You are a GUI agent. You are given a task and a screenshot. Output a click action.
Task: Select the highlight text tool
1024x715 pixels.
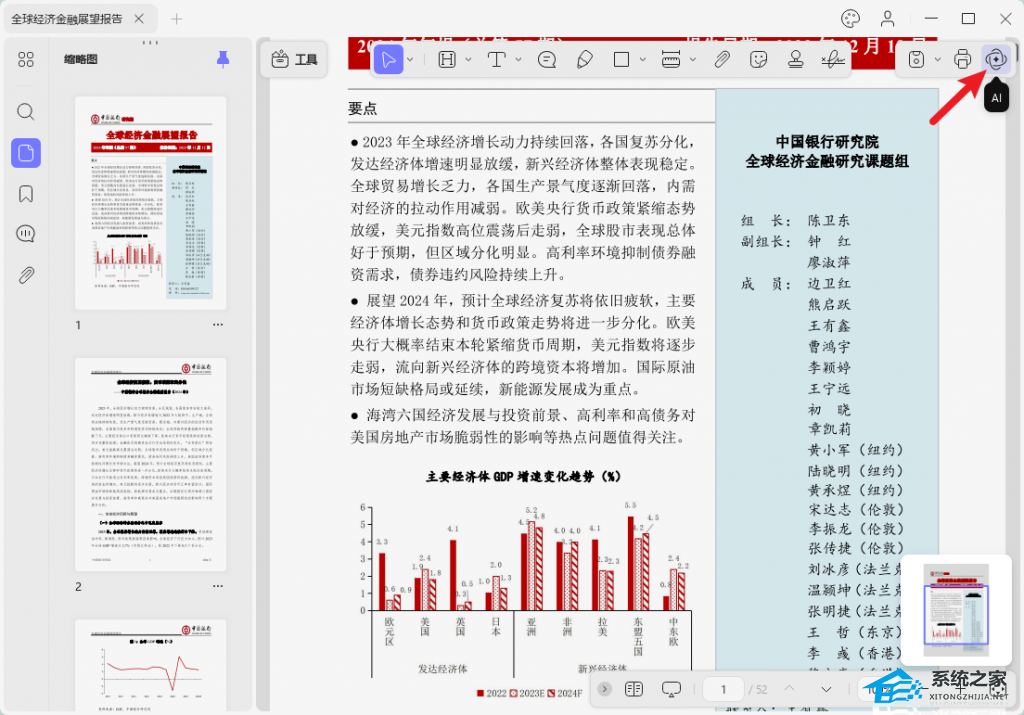(447, 60)
